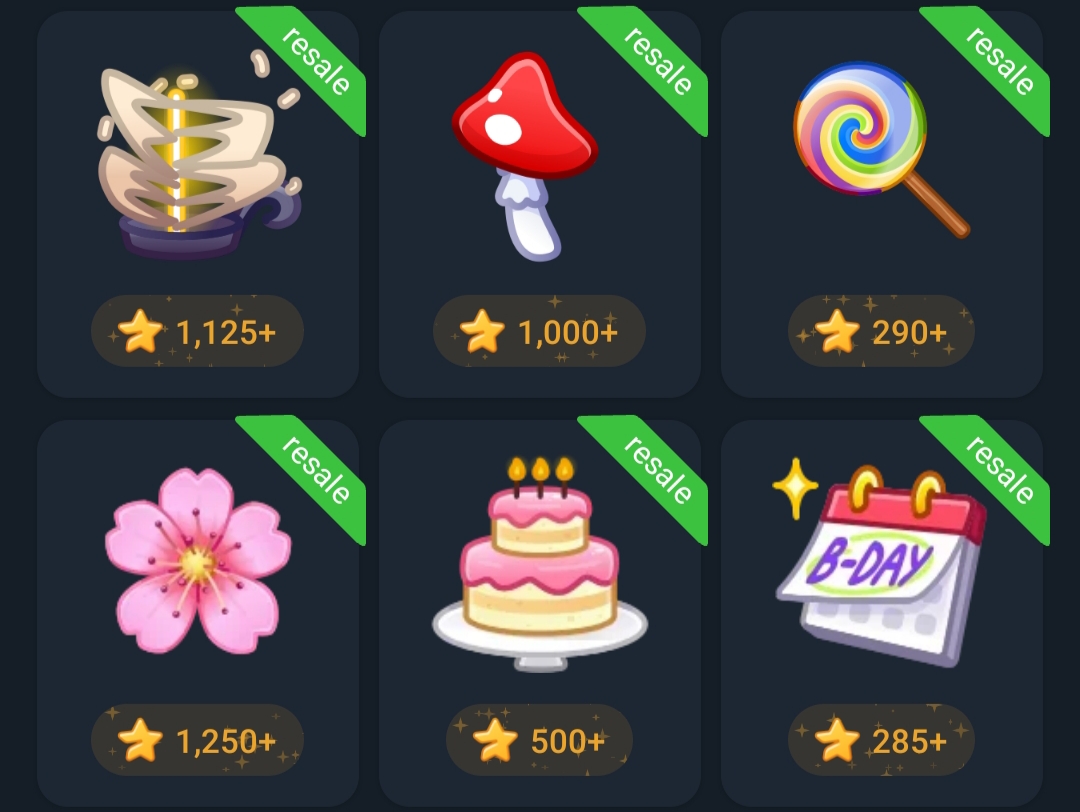Open the pink cherry blossom gift
This screenshot has width=1080, height=812.
198,561
